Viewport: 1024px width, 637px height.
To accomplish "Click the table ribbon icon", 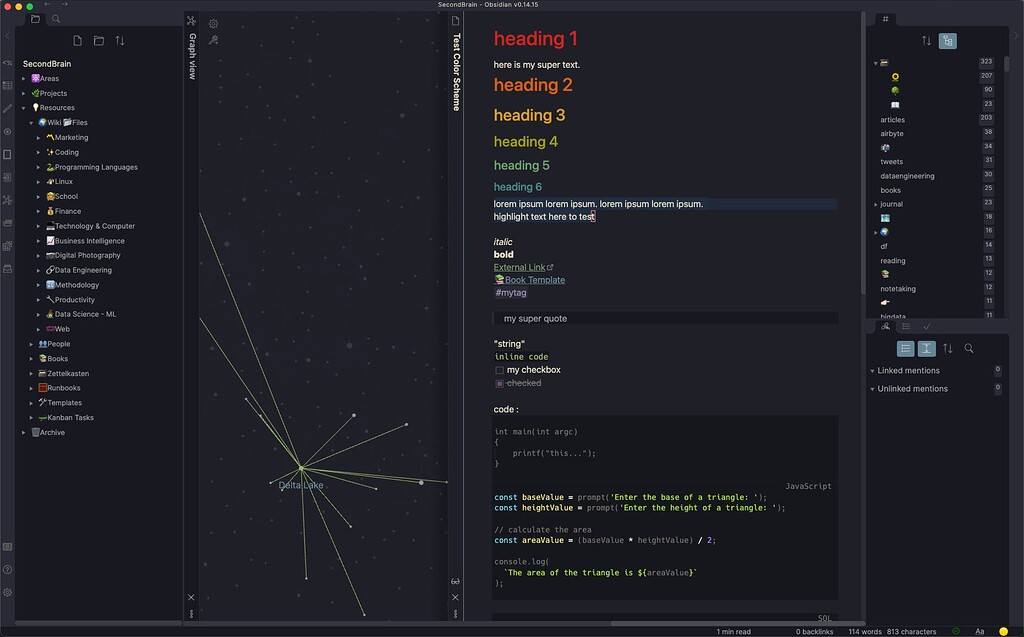I will coord(7,86).
